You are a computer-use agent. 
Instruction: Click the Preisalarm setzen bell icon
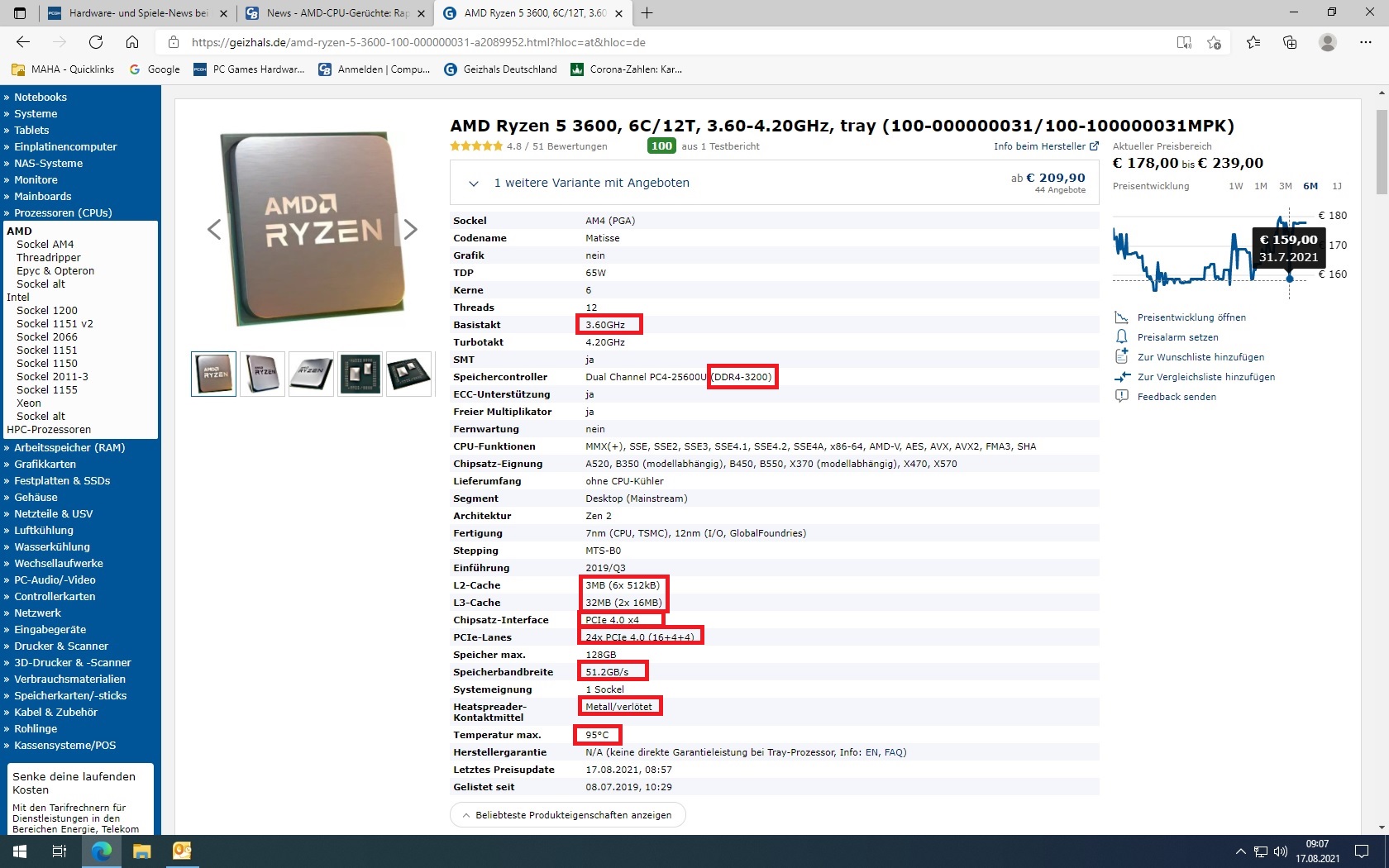tap(1122, 337)
